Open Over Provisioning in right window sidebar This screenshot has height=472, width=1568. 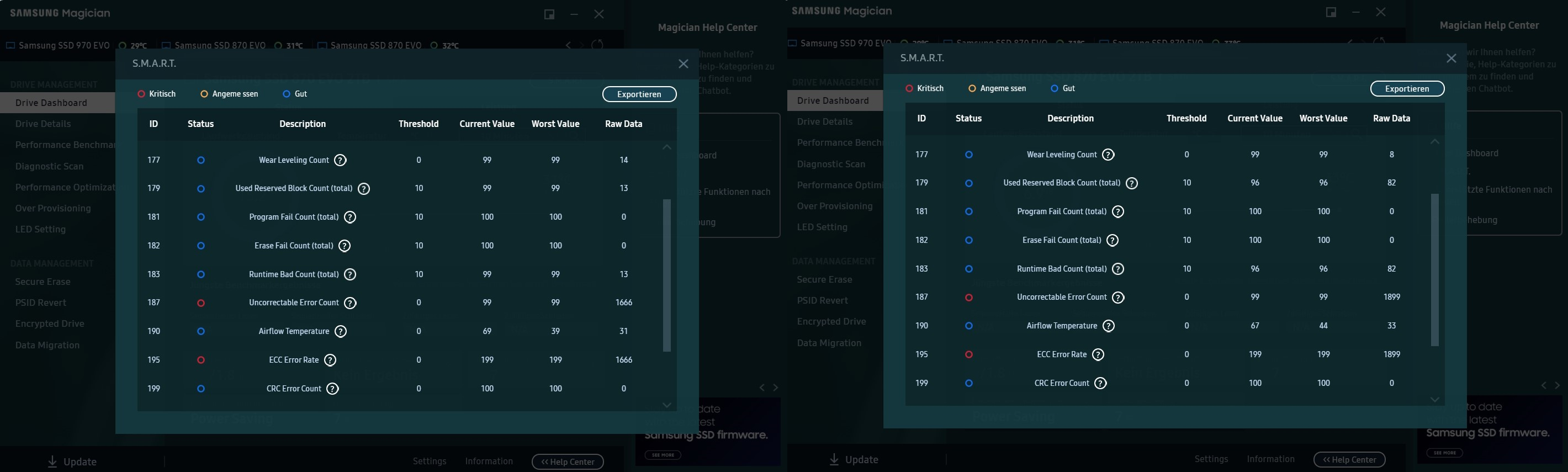click(835, 206)
